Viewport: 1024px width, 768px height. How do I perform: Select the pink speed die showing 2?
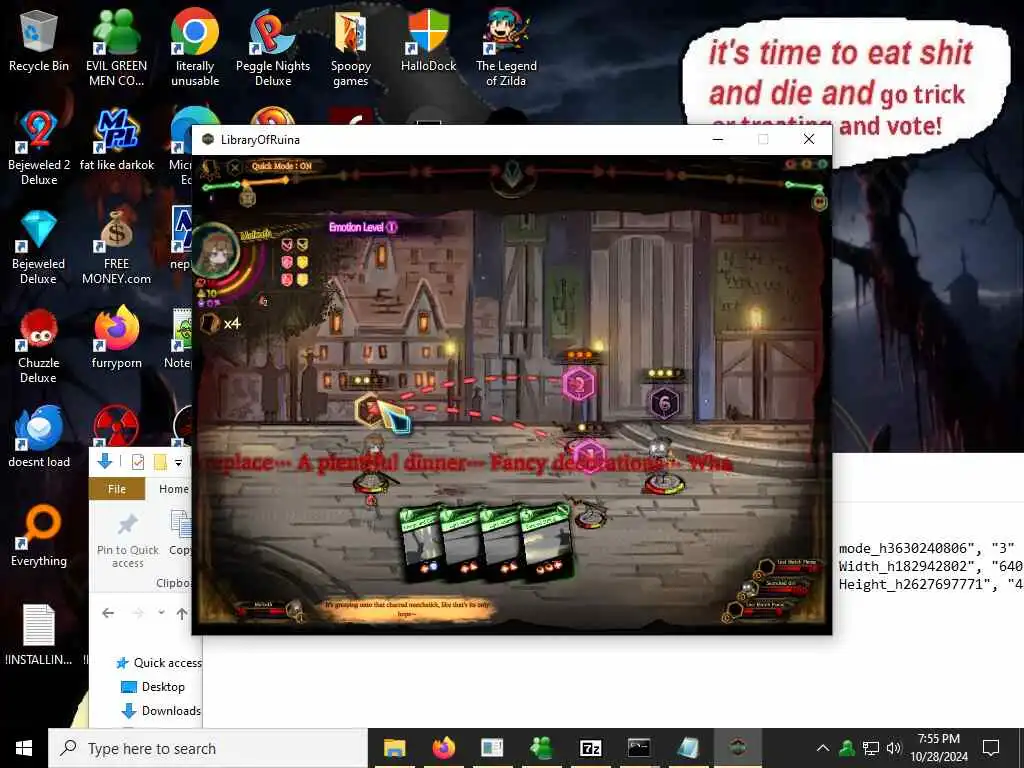coord(579,385)
